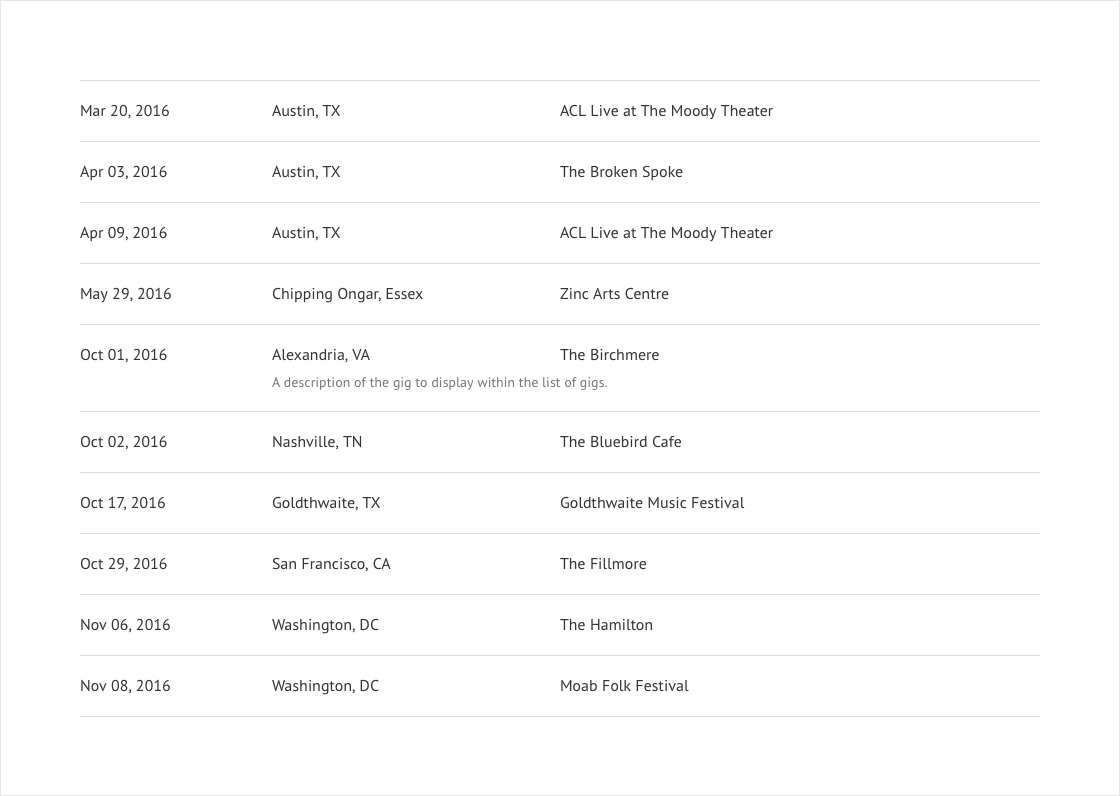The image size is (1120, 796).
Task: Open The Fillmore venue listing
Action: (603, 564)
